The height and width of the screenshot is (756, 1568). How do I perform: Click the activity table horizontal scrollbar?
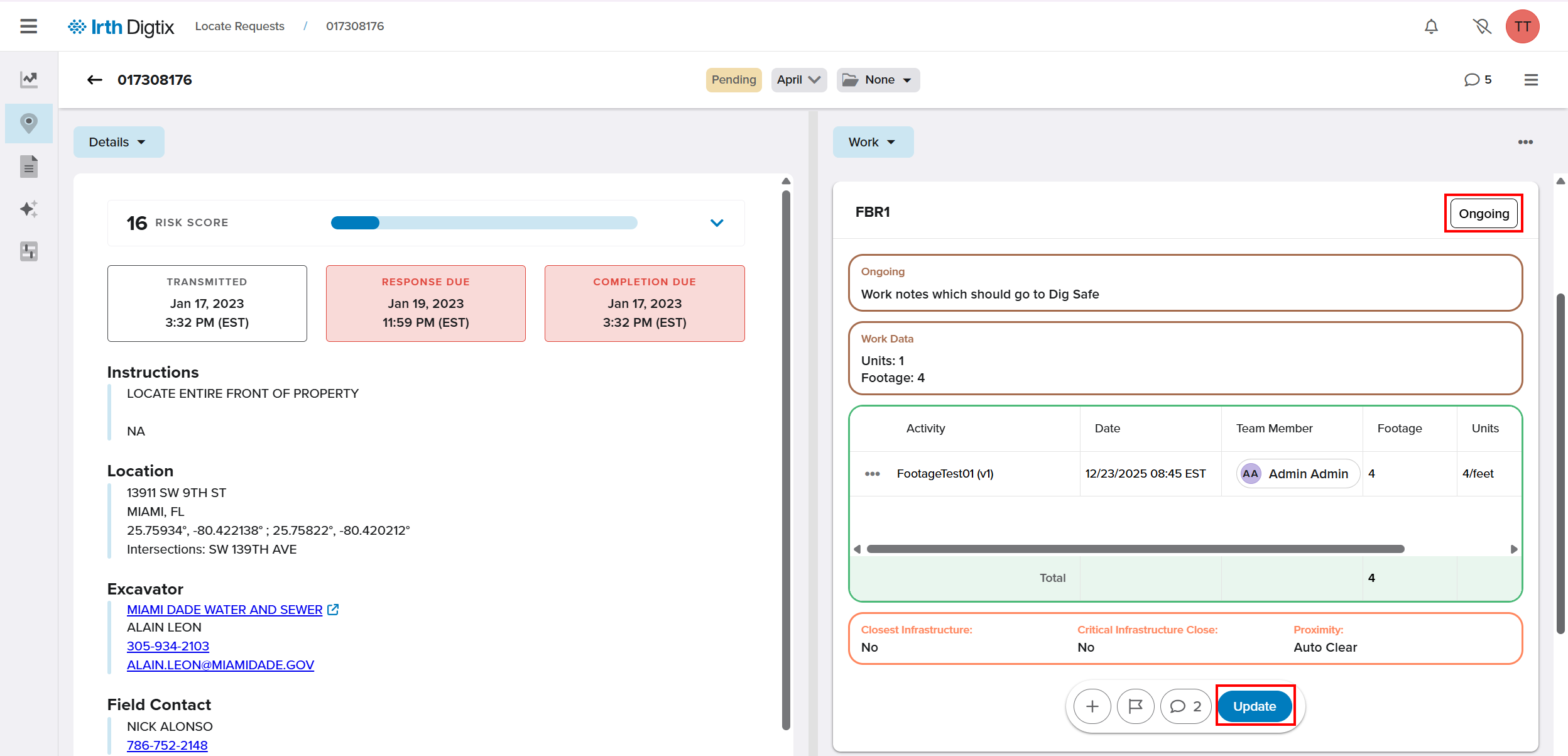(x=1135, y=549)
